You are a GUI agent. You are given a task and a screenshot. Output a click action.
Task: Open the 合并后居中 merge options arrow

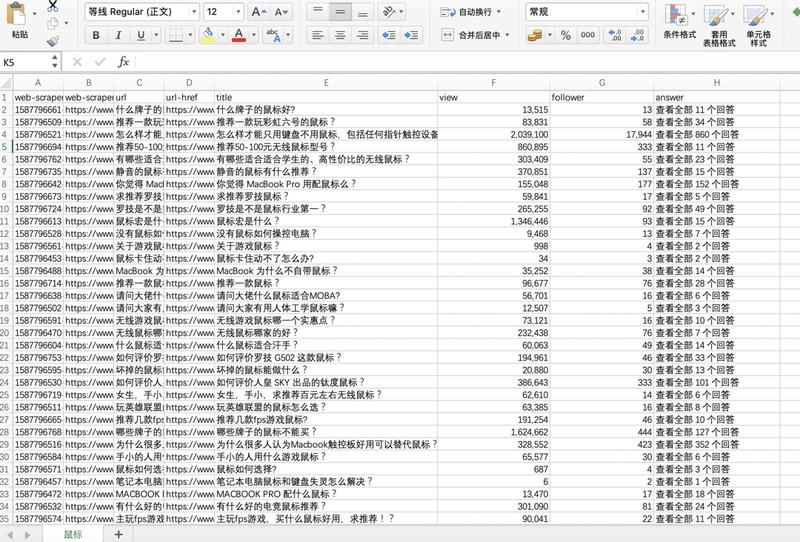[x=507, y=35]
